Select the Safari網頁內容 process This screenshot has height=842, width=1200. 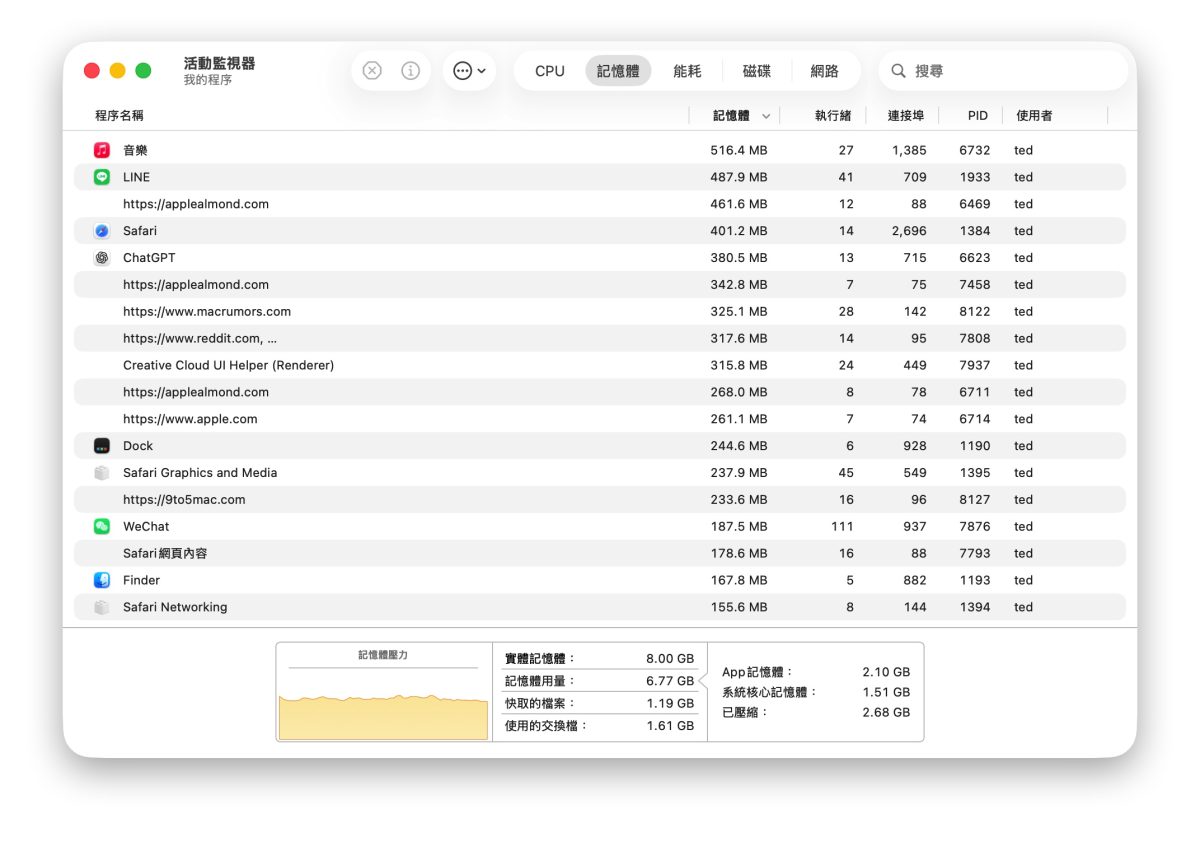point(165,553)
